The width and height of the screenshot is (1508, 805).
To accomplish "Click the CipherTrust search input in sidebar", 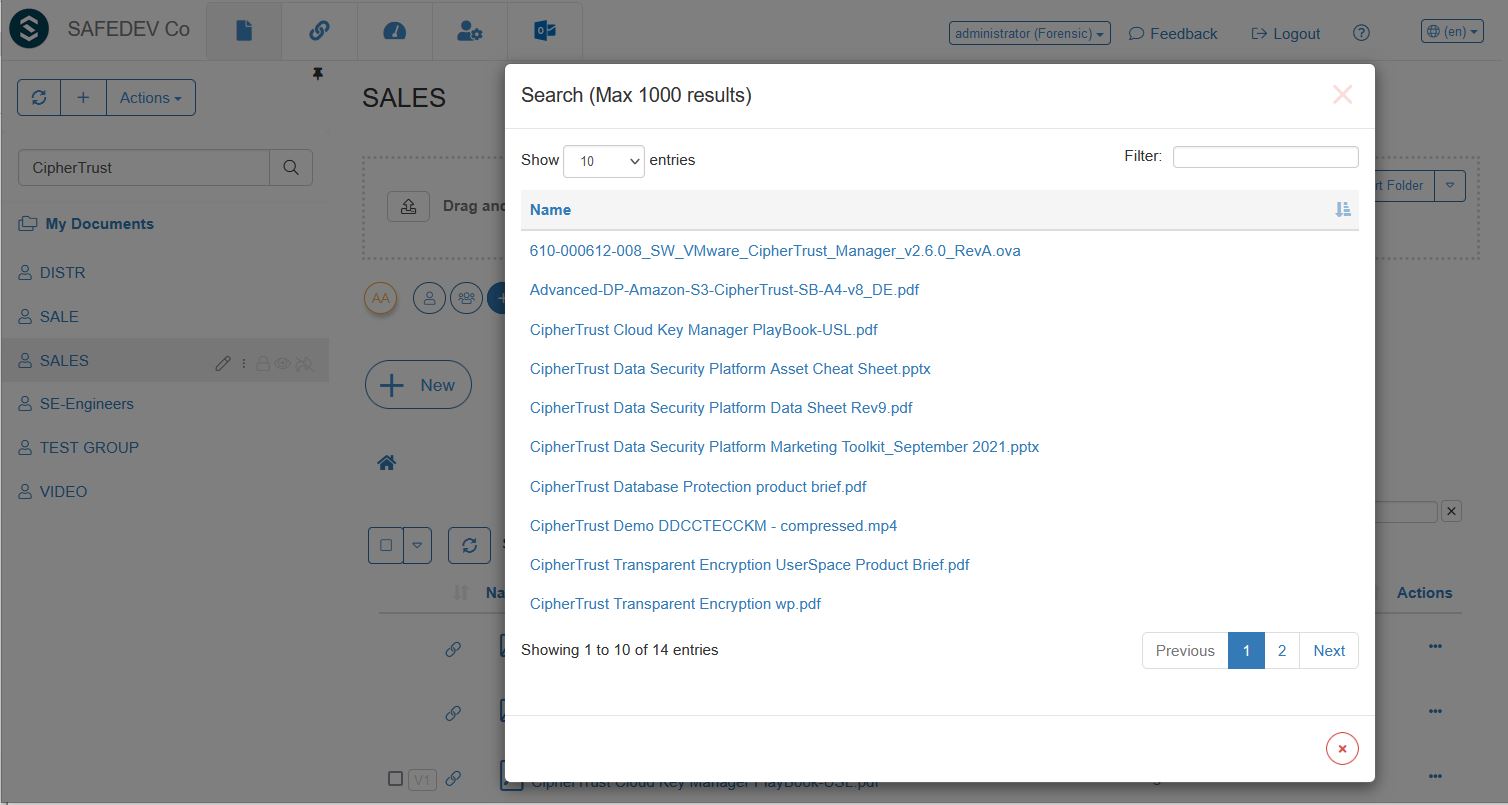I will [144, 168].
